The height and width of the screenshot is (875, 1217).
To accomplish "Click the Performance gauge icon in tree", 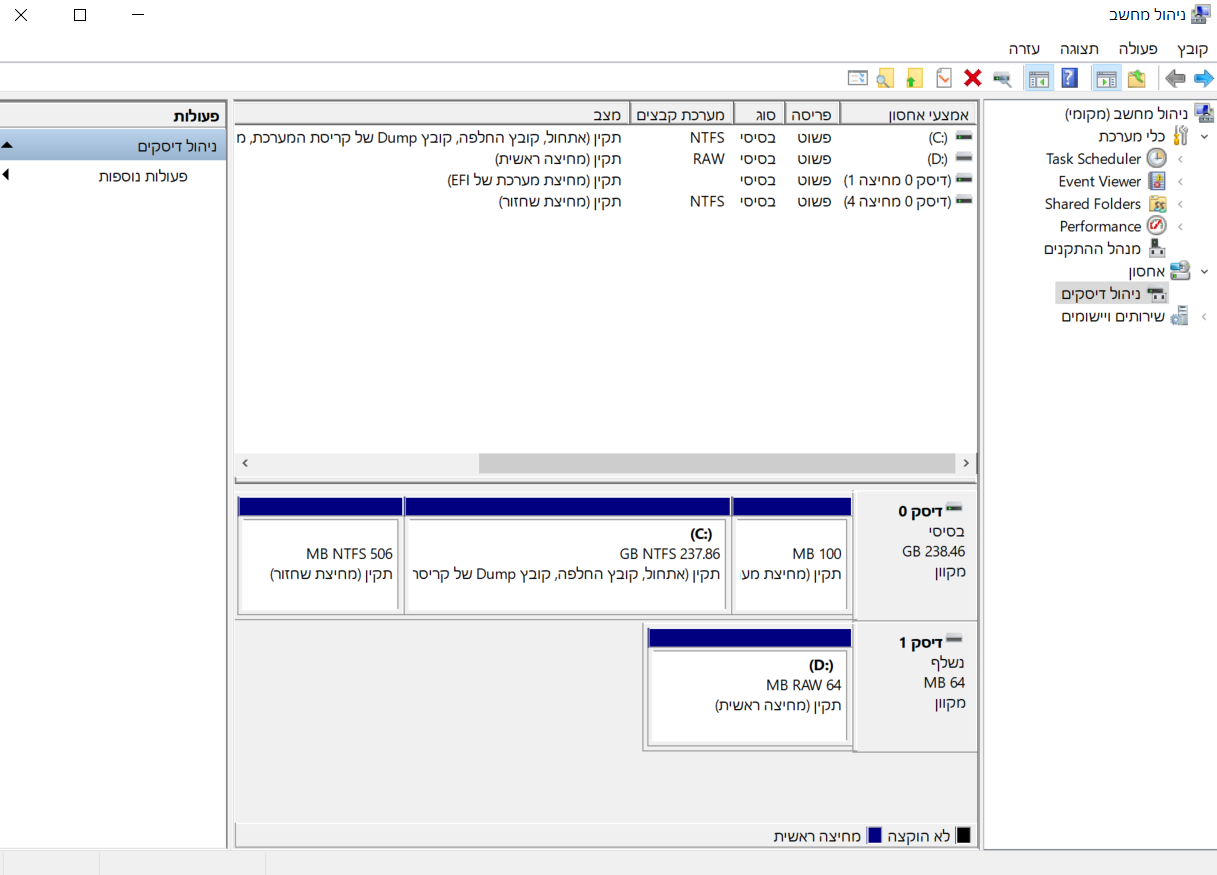I will [x=1157, y=226].
